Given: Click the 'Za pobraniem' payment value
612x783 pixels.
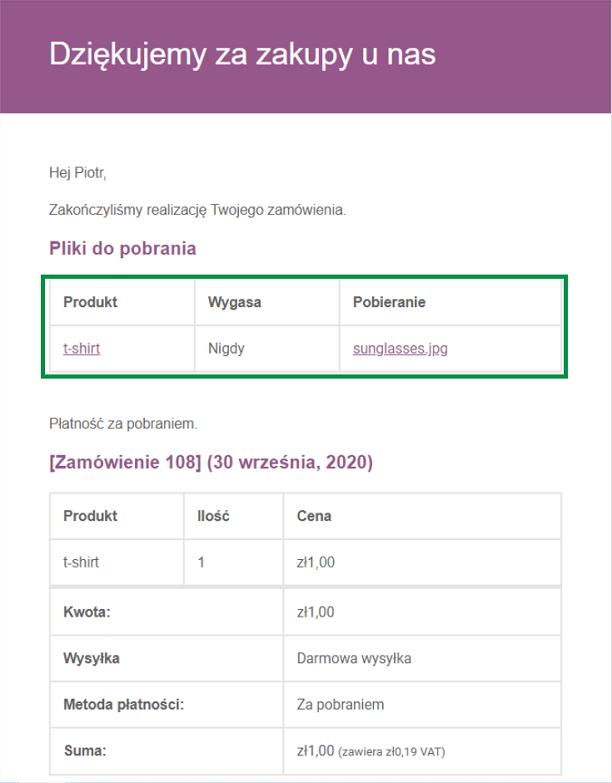Looking at the screenshot, I should 340,705.
